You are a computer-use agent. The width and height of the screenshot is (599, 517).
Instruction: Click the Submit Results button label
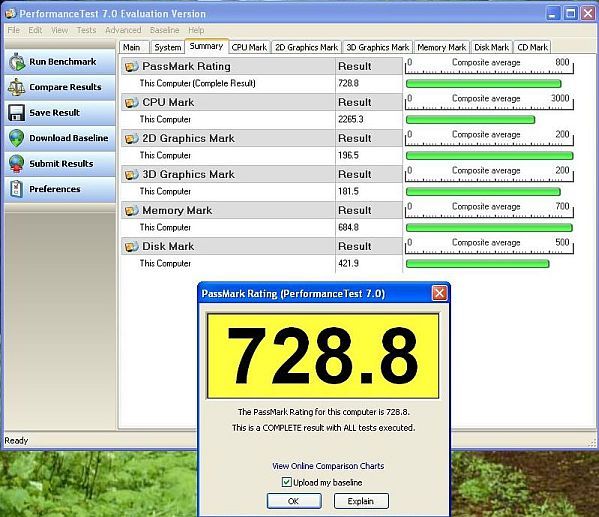point(61,164)
